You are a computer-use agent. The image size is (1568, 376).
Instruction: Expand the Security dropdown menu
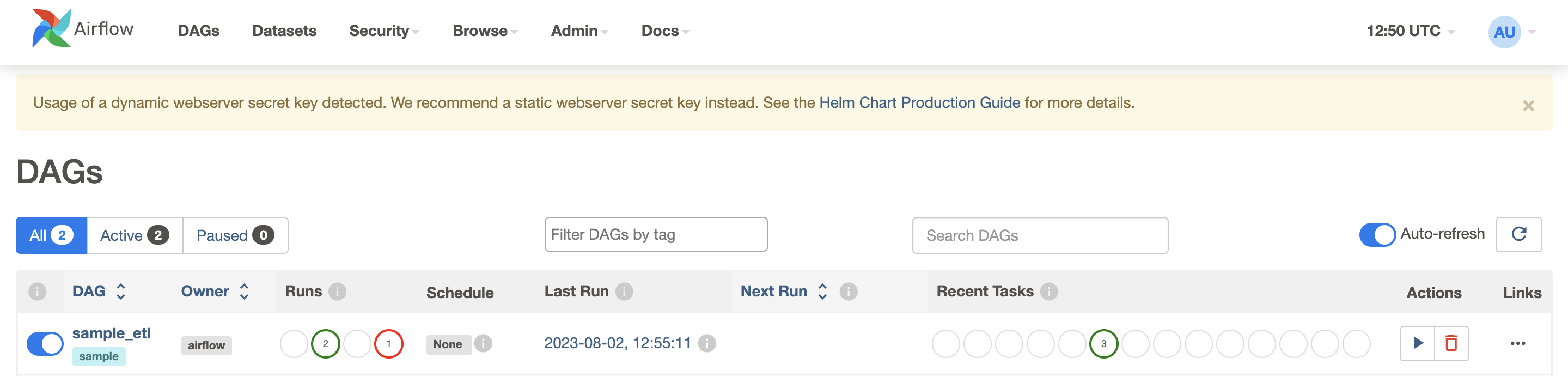click(x=383, y=31)
